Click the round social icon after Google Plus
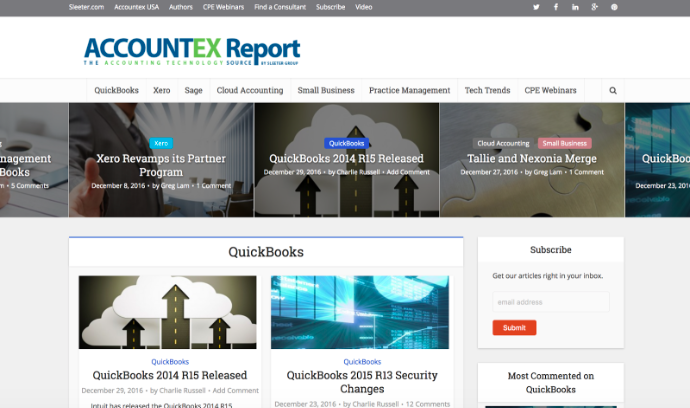 [614, 7]
